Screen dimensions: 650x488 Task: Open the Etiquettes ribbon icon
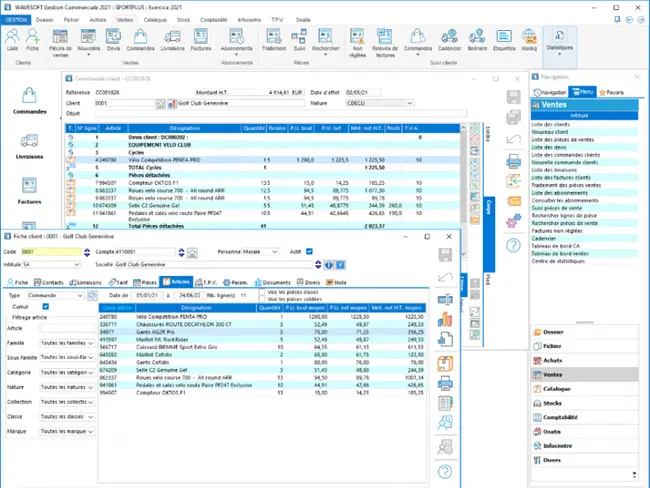[x=504, y=40]
